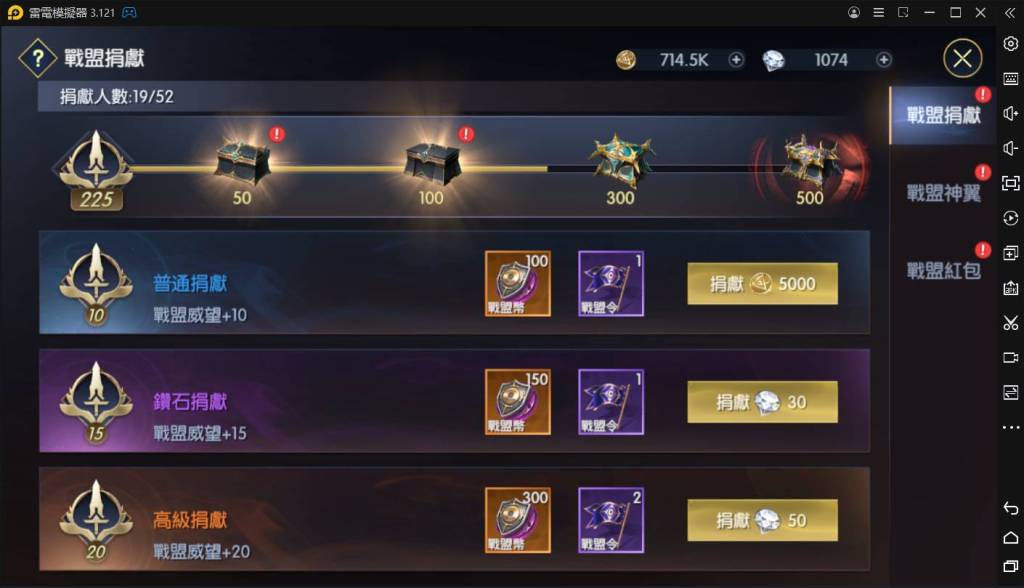Donate 30 diamonds via 鑽石捐獻 button
Screen dimensions: 1024x588
[x=762, y=402]
